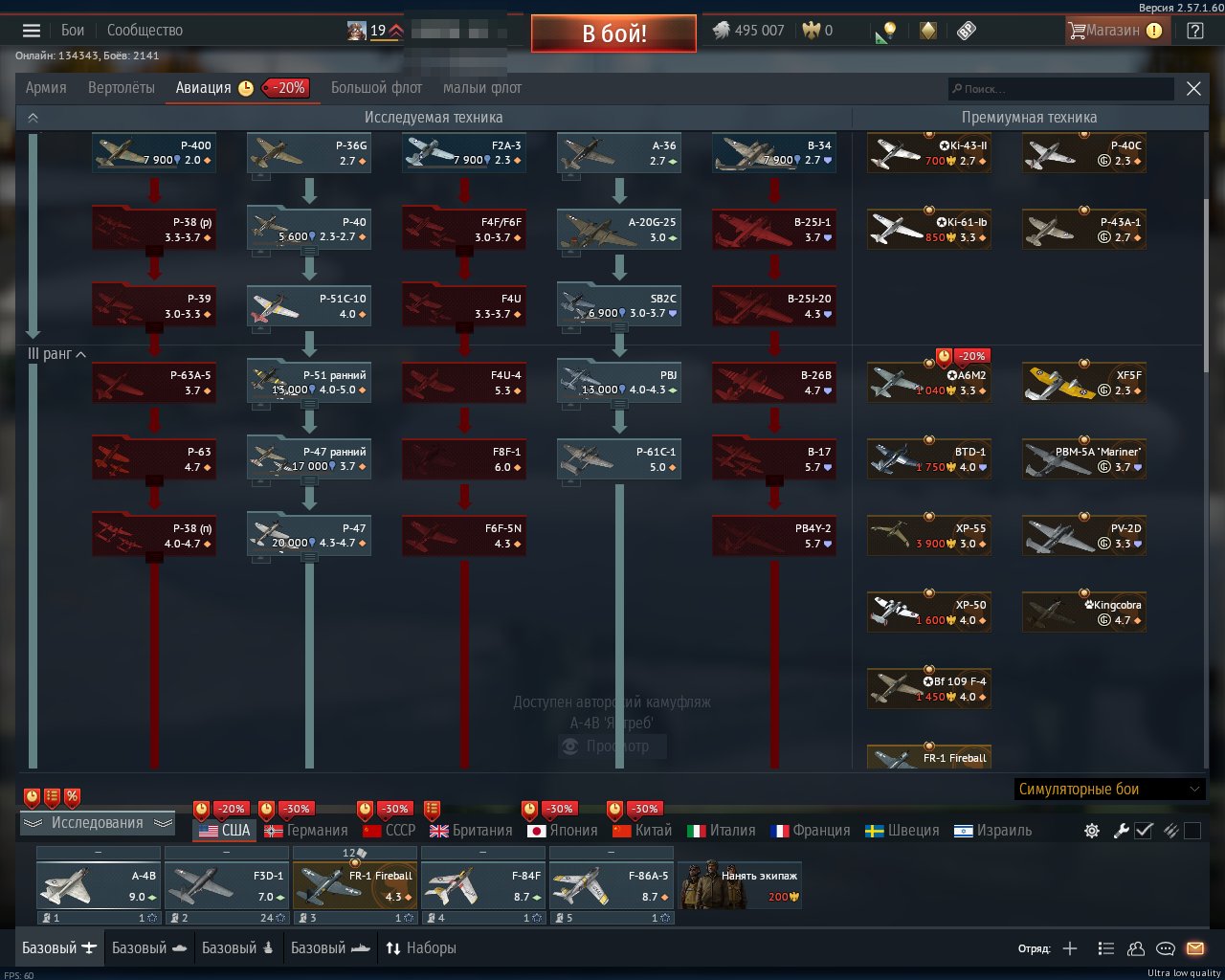Open the player profile avatar
Viewport: 1225px width, 980px height.
[357, 31]
